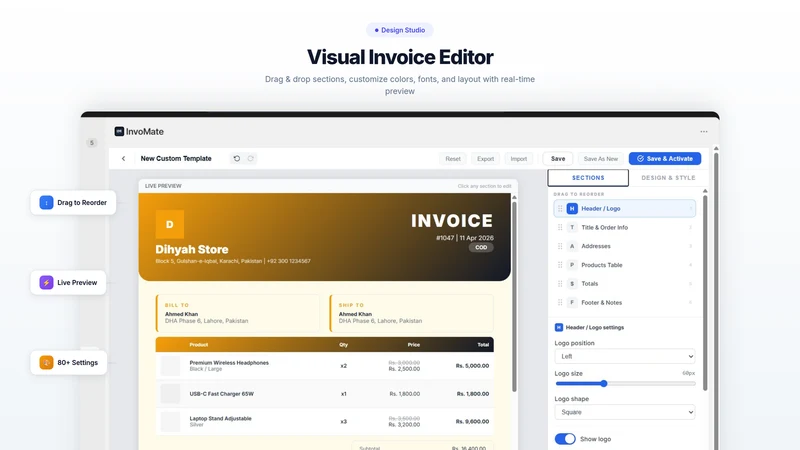Select the Products Table section row
800x450 pixels.
point(625,265)
